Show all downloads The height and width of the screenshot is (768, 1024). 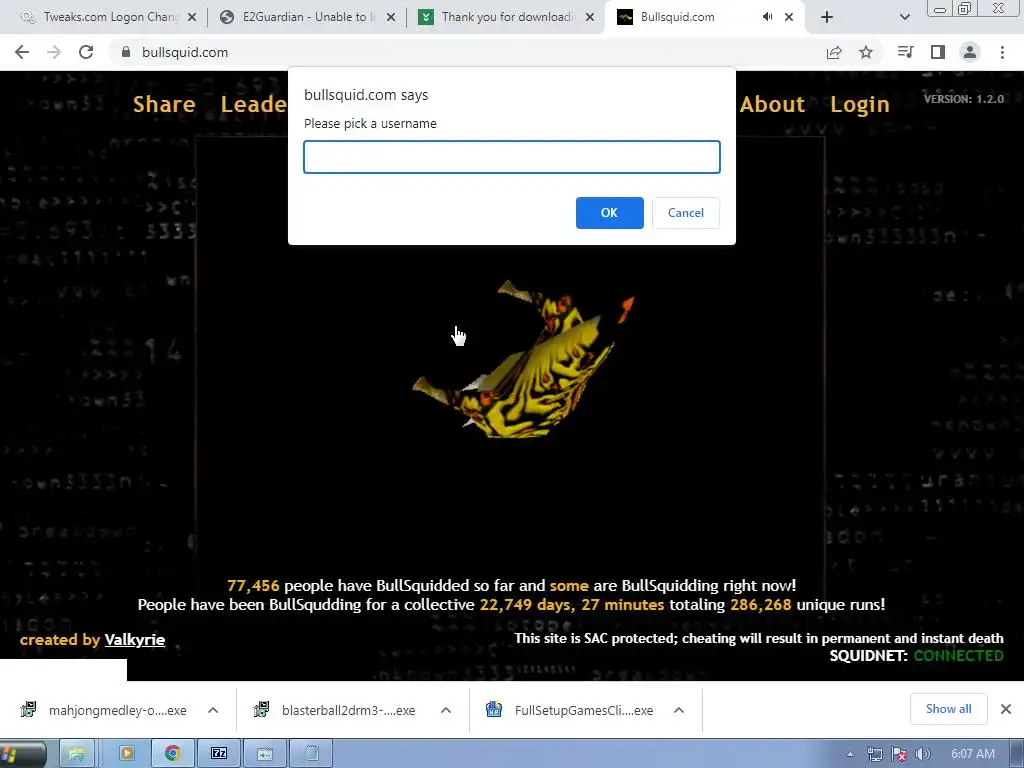[x=948, y=709]
